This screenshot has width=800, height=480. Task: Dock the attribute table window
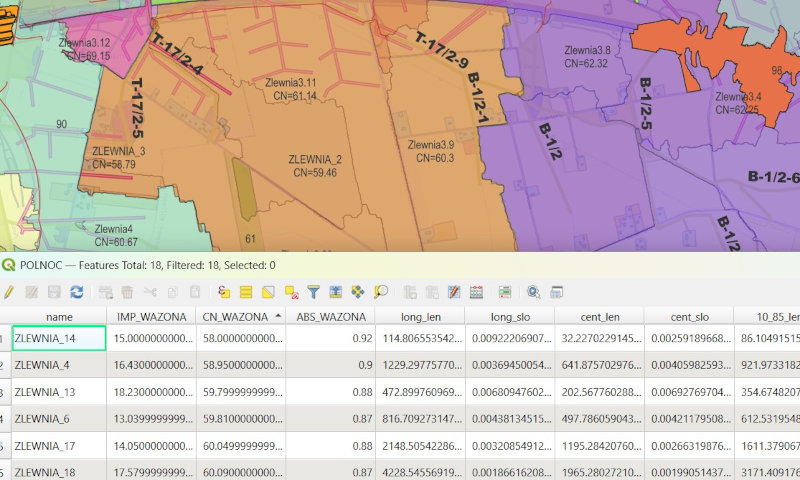(x=557, y=292)
